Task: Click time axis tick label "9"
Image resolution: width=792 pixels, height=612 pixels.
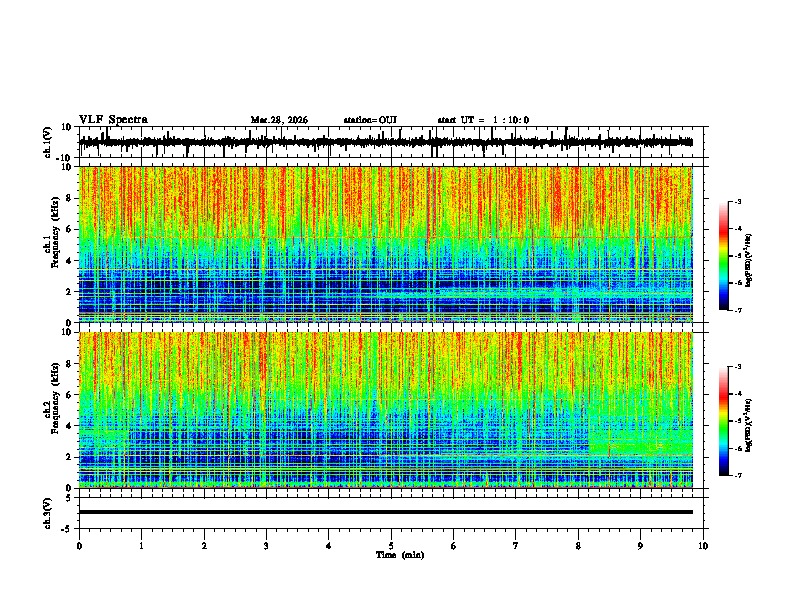Action: (640, 546)
